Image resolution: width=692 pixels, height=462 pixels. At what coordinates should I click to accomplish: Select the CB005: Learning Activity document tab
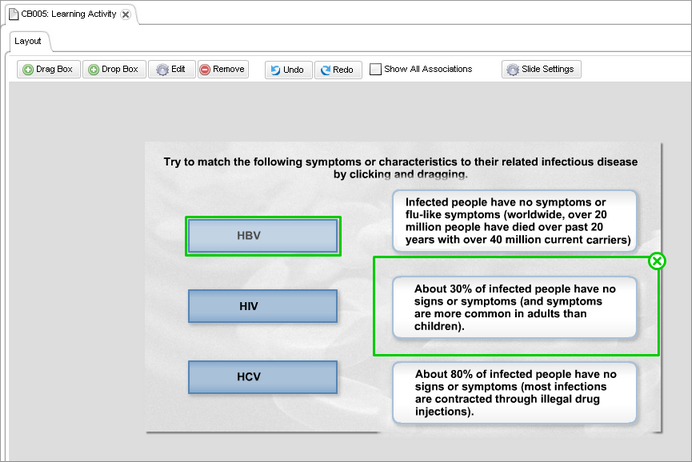(x=68, y=15)
